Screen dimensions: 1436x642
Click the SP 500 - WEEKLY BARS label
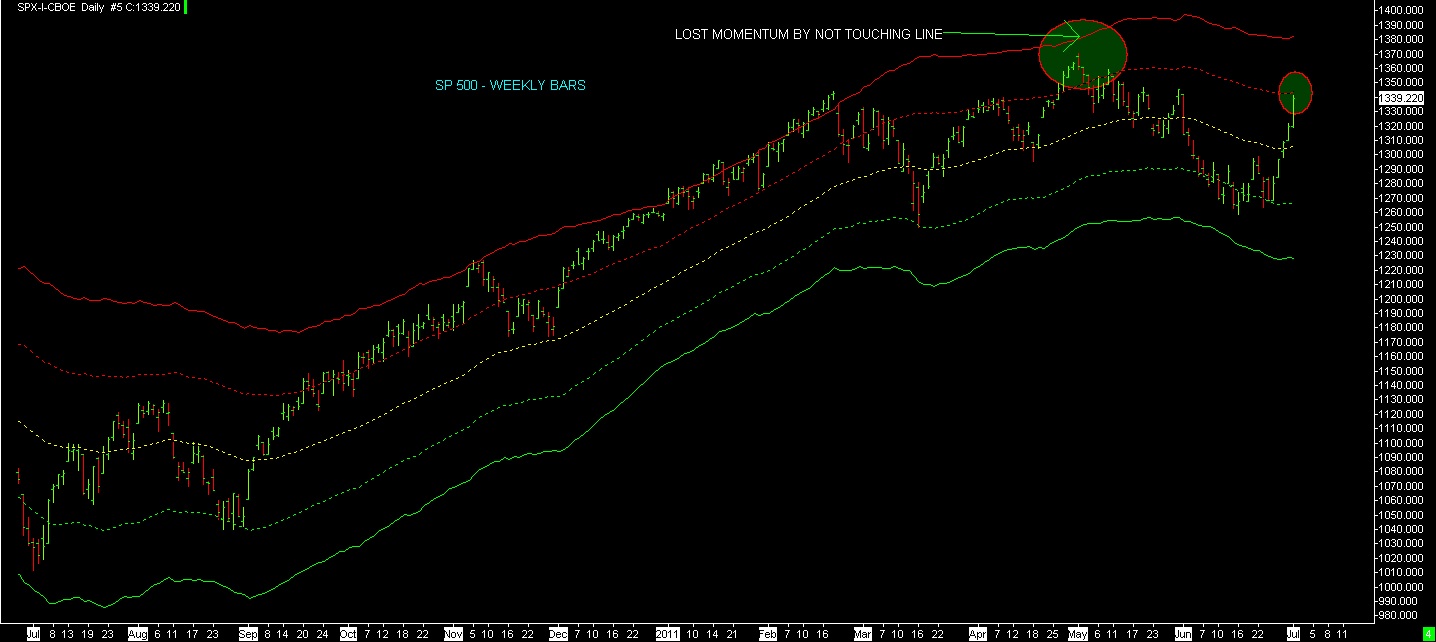click(x=510, y=86)
